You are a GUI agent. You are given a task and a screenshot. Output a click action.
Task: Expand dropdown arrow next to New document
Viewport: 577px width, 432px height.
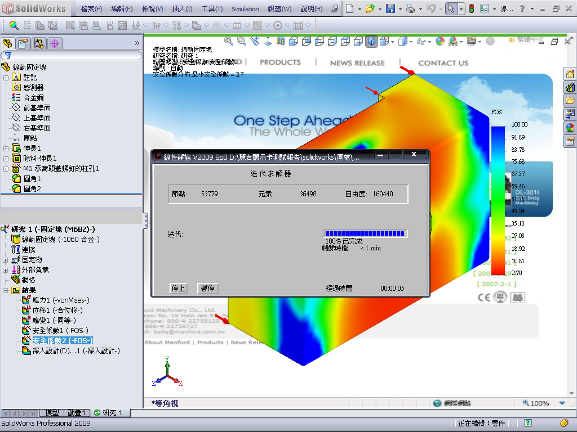[360, 9]
